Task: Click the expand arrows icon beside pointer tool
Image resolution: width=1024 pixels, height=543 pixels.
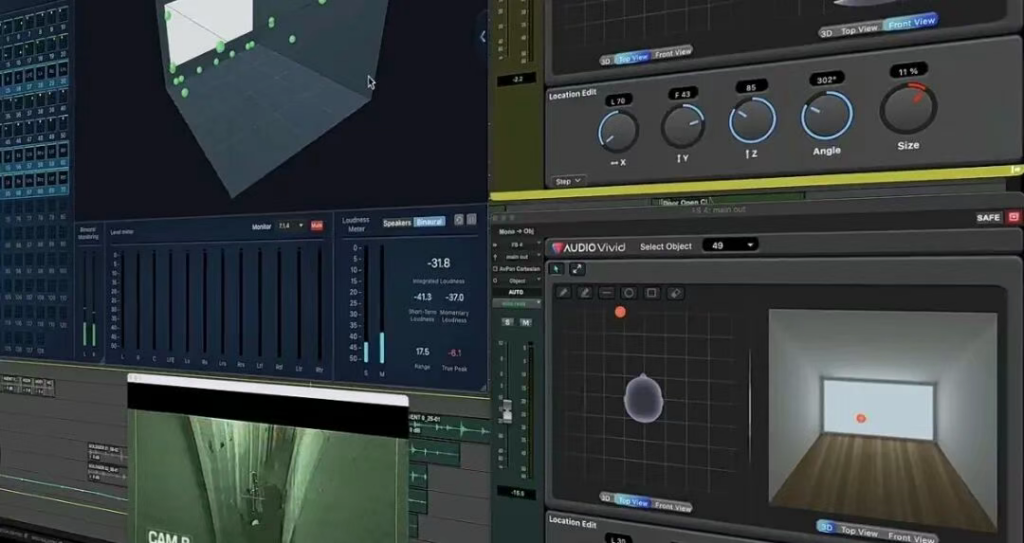Action: coord(577,269)
